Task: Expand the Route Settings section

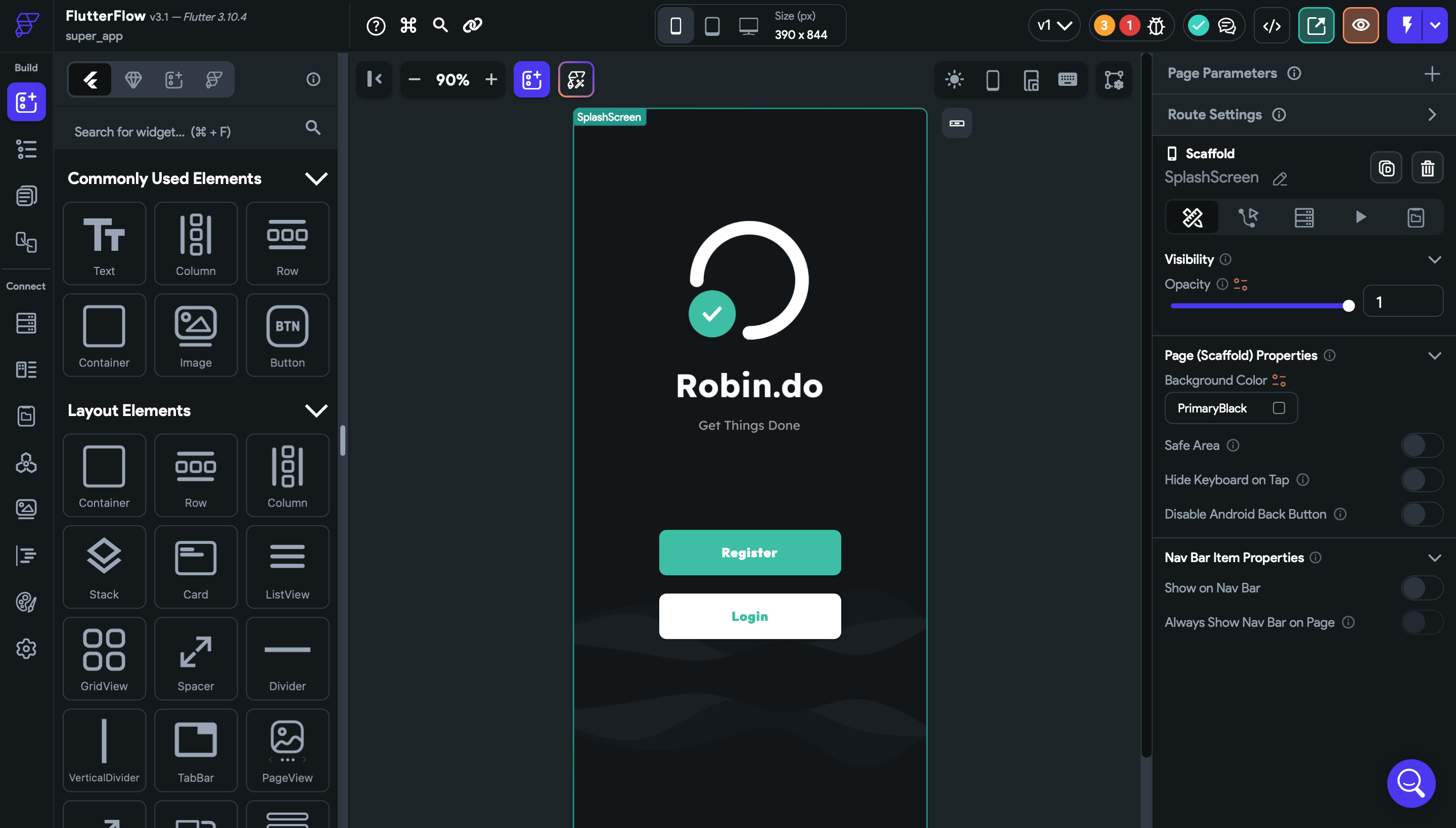Action: click(x=1432, y=115)
